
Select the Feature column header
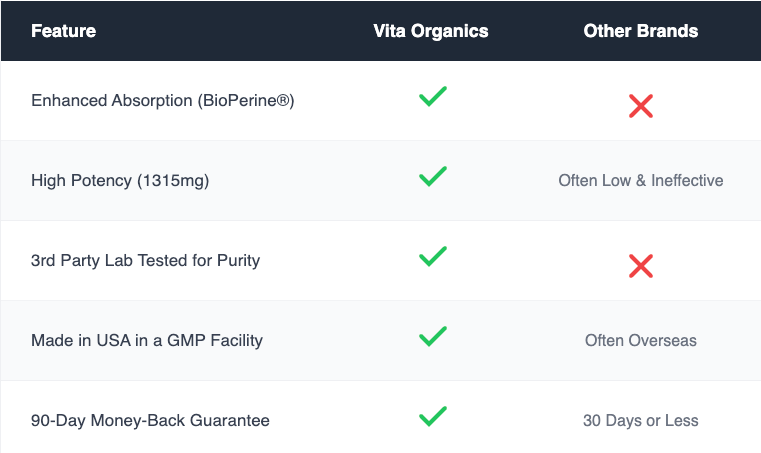[x=64, y=31]
